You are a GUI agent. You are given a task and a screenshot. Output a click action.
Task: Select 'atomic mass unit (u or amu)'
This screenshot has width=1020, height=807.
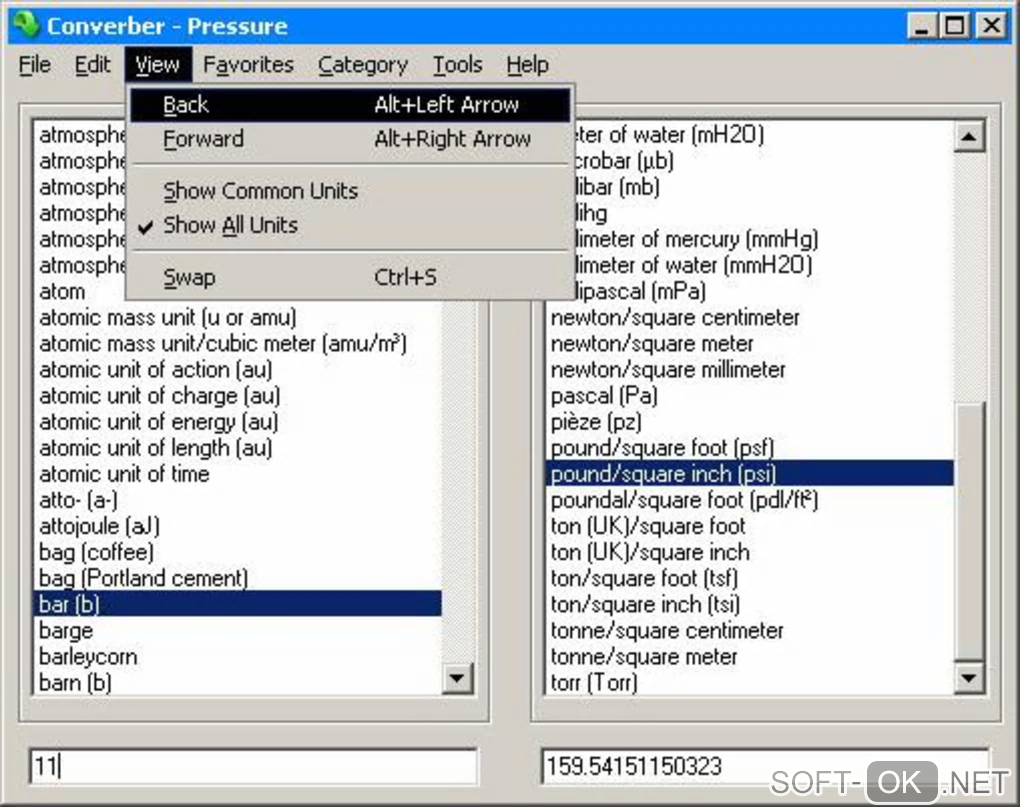238,317
